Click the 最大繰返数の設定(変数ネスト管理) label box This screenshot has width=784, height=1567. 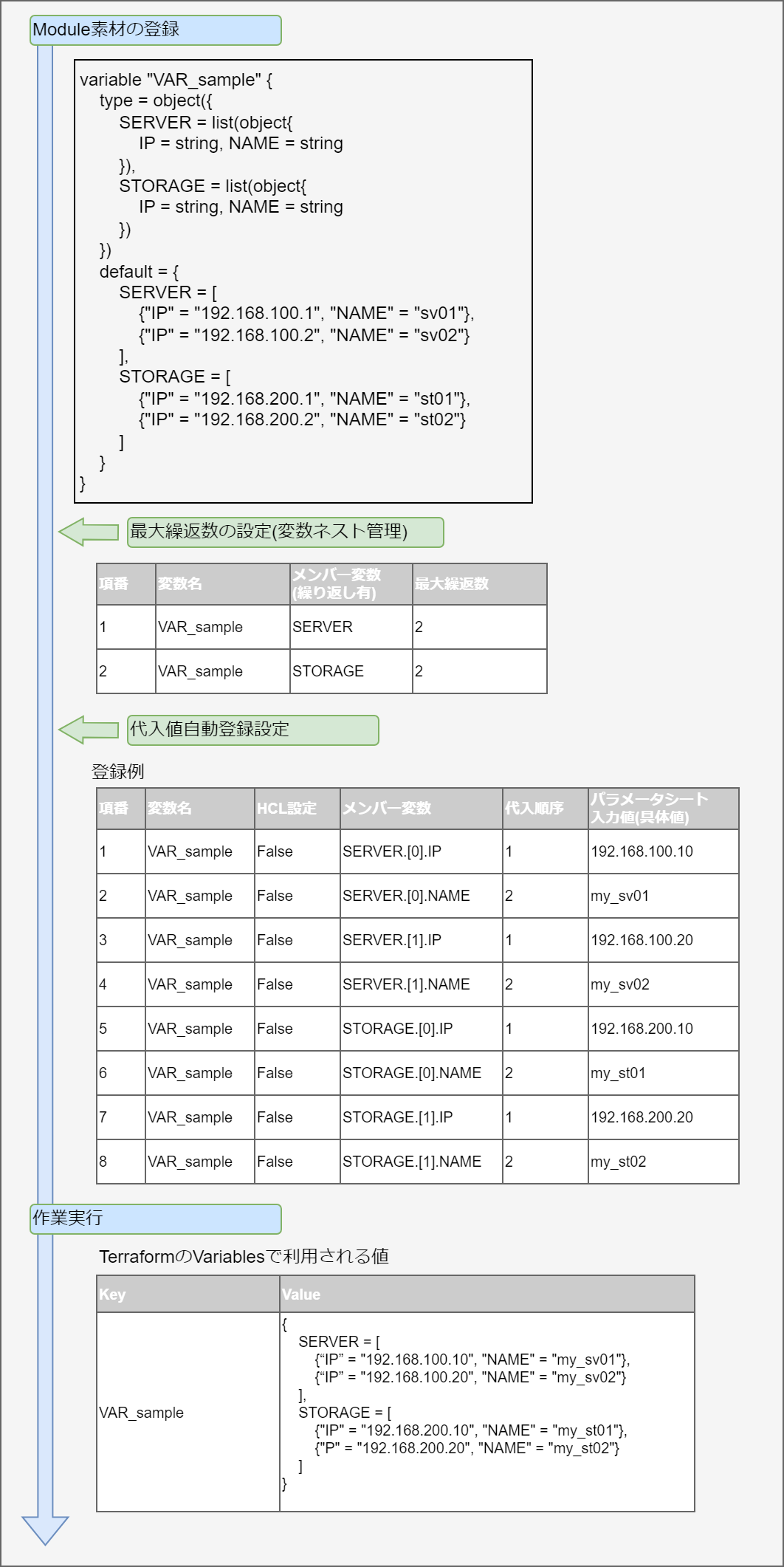285,532
